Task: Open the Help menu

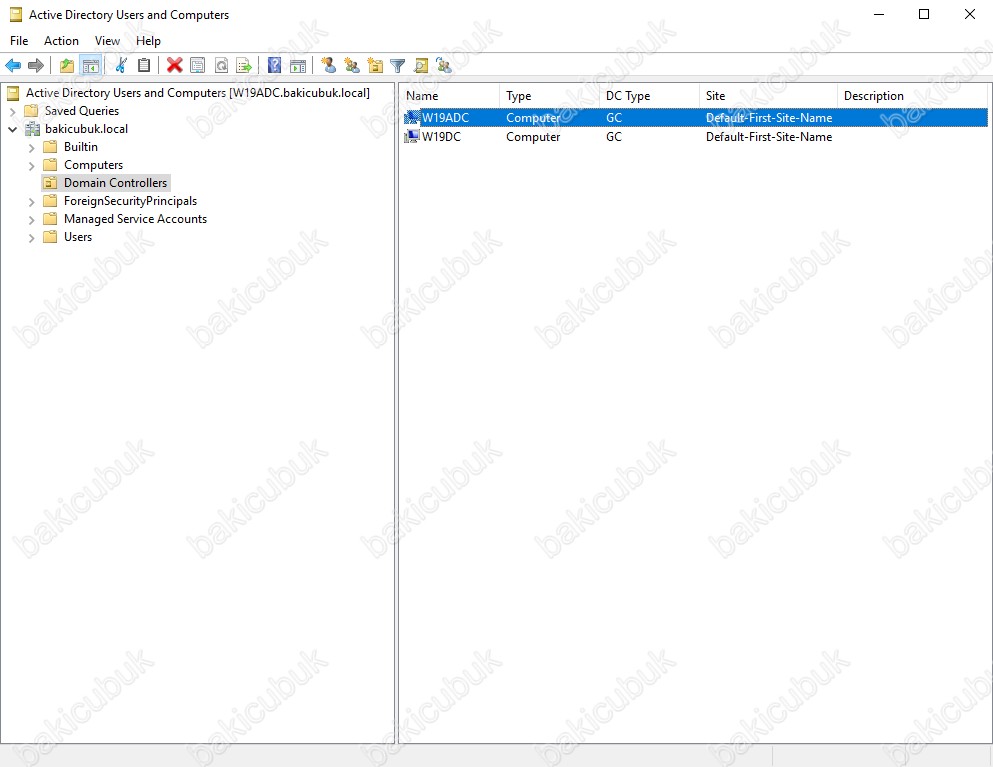Action: coord(148,41)
